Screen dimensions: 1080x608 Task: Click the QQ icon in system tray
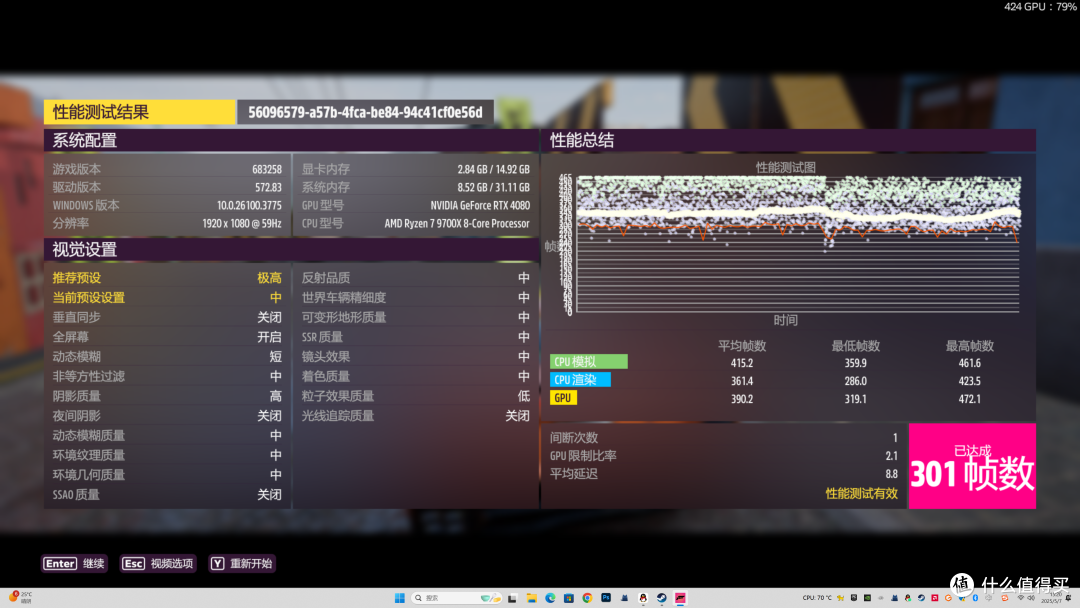[908, 598]
